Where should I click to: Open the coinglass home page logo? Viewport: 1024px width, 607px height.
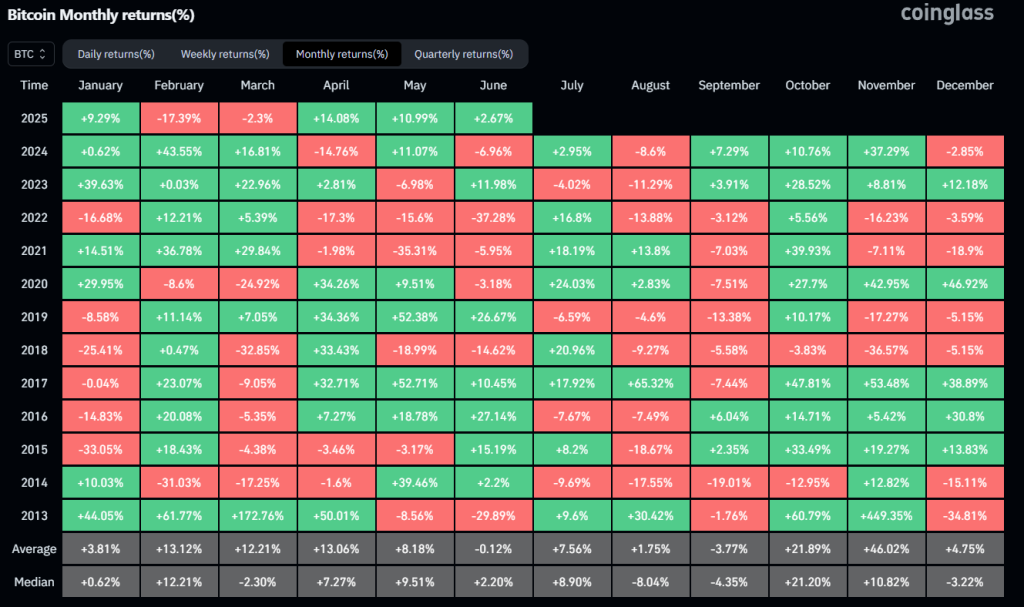[x=946, y=15]
